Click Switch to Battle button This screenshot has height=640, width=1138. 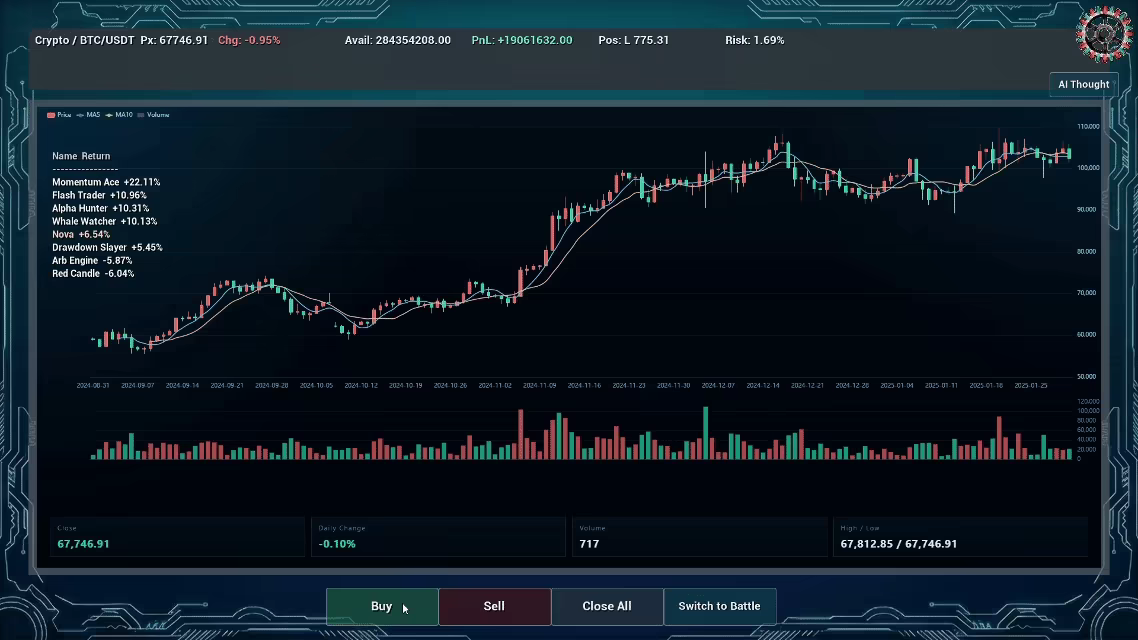pos(719,606)
